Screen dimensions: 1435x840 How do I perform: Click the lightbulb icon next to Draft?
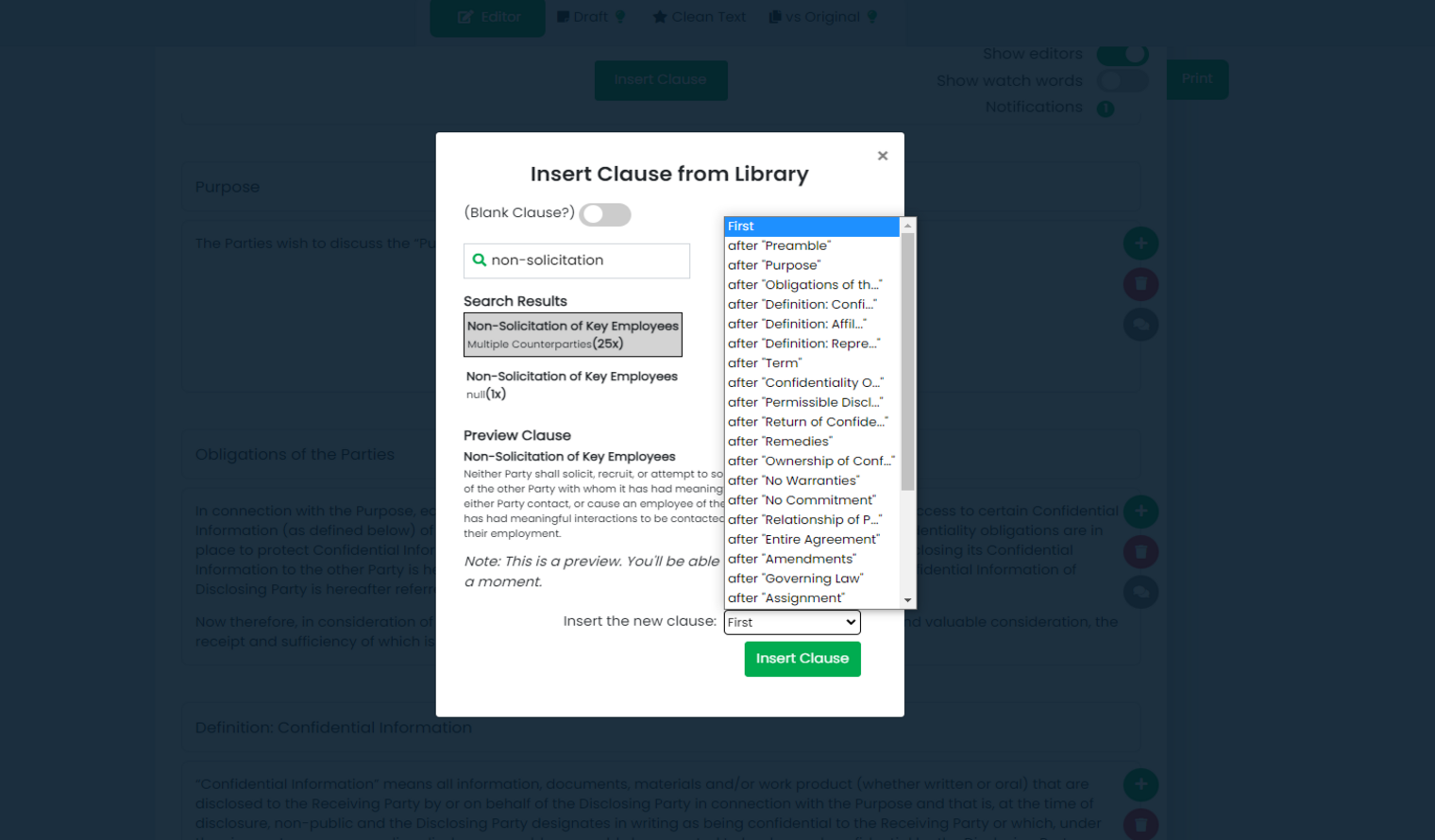click(620, 17)
